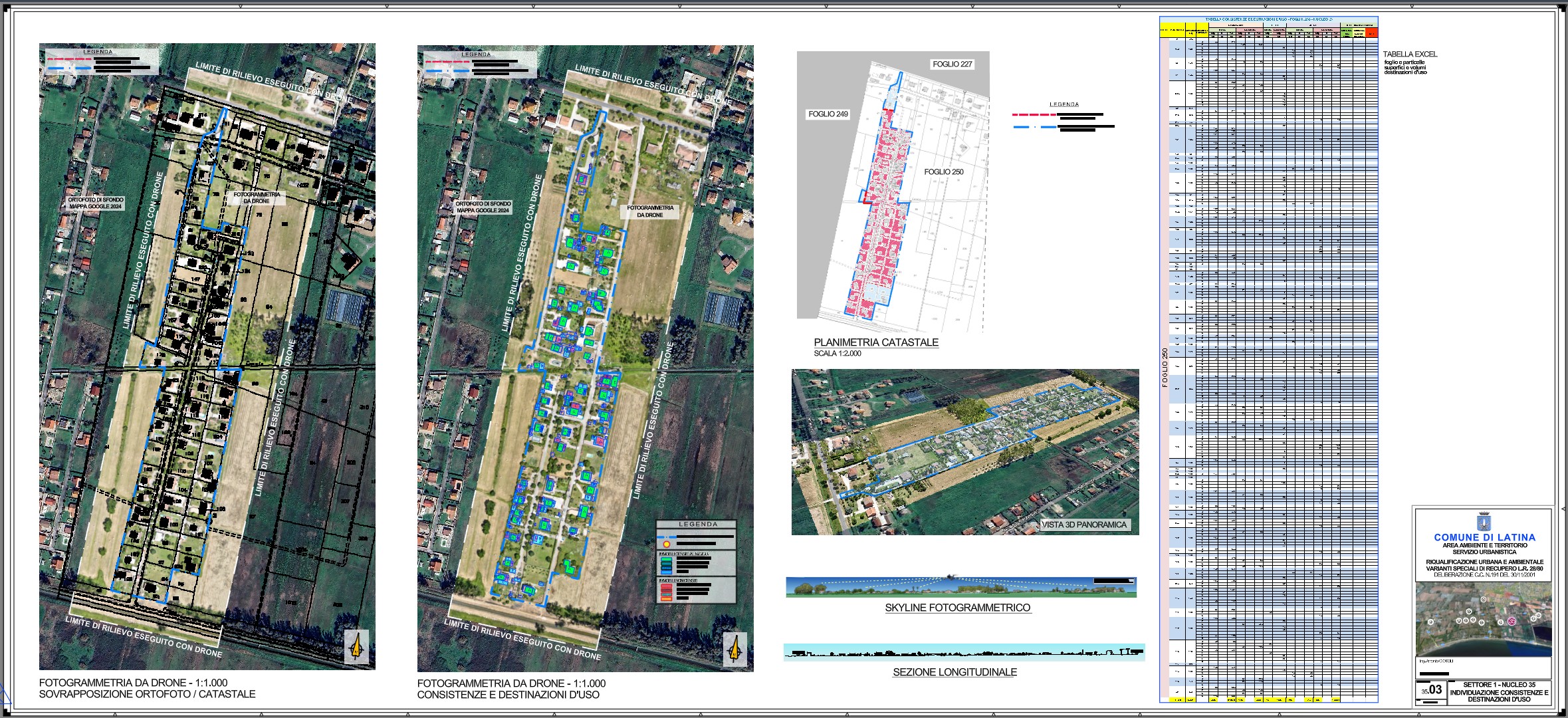The width and height of the screenshot is (1568, 718).
Task: Select VARIANTI SPECIALI DI RECUPERO L.R. 28/80
Action: 1484,568
